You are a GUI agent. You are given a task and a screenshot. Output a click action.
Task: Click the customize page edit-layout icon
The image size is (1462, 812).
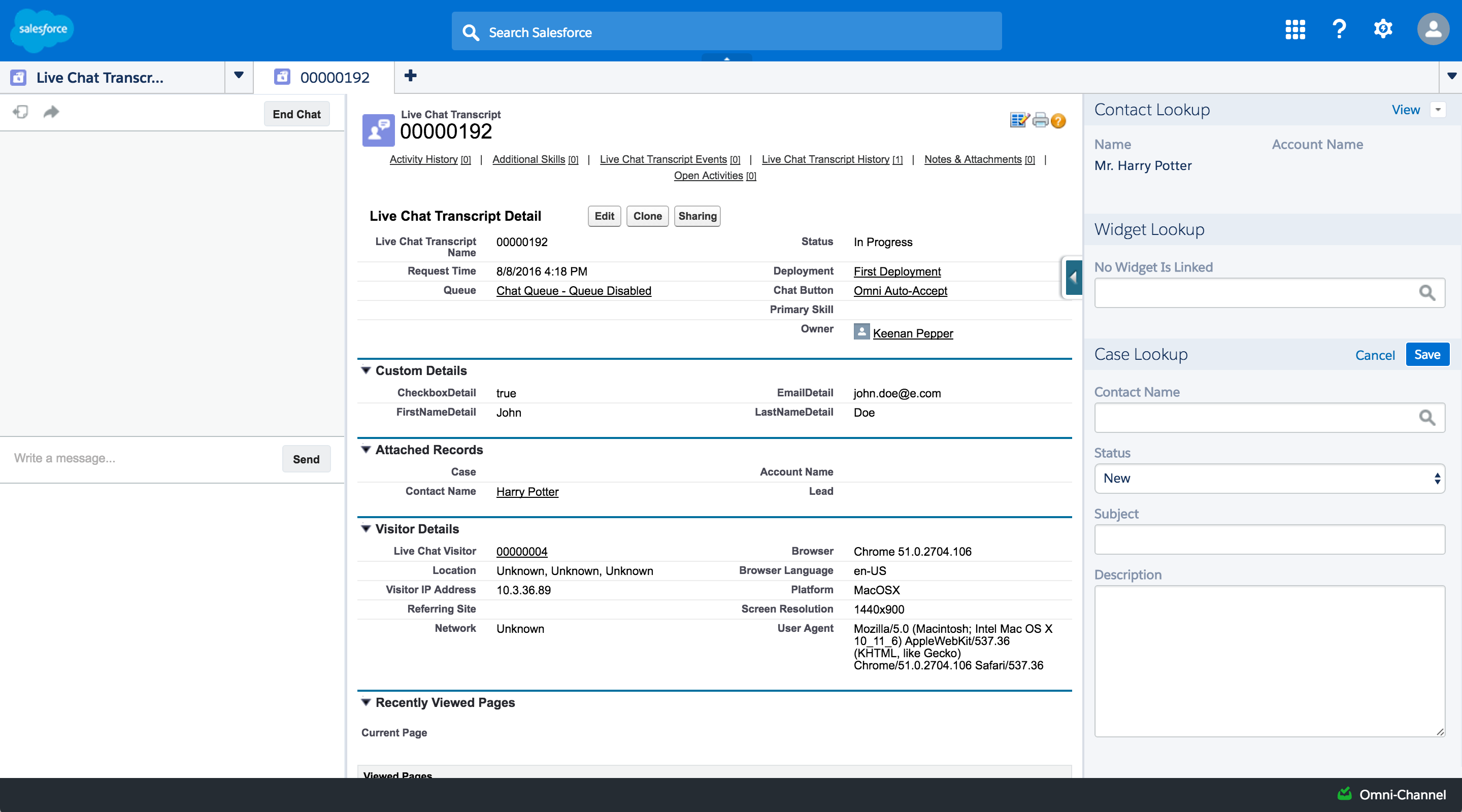(x=1019, y=120)
